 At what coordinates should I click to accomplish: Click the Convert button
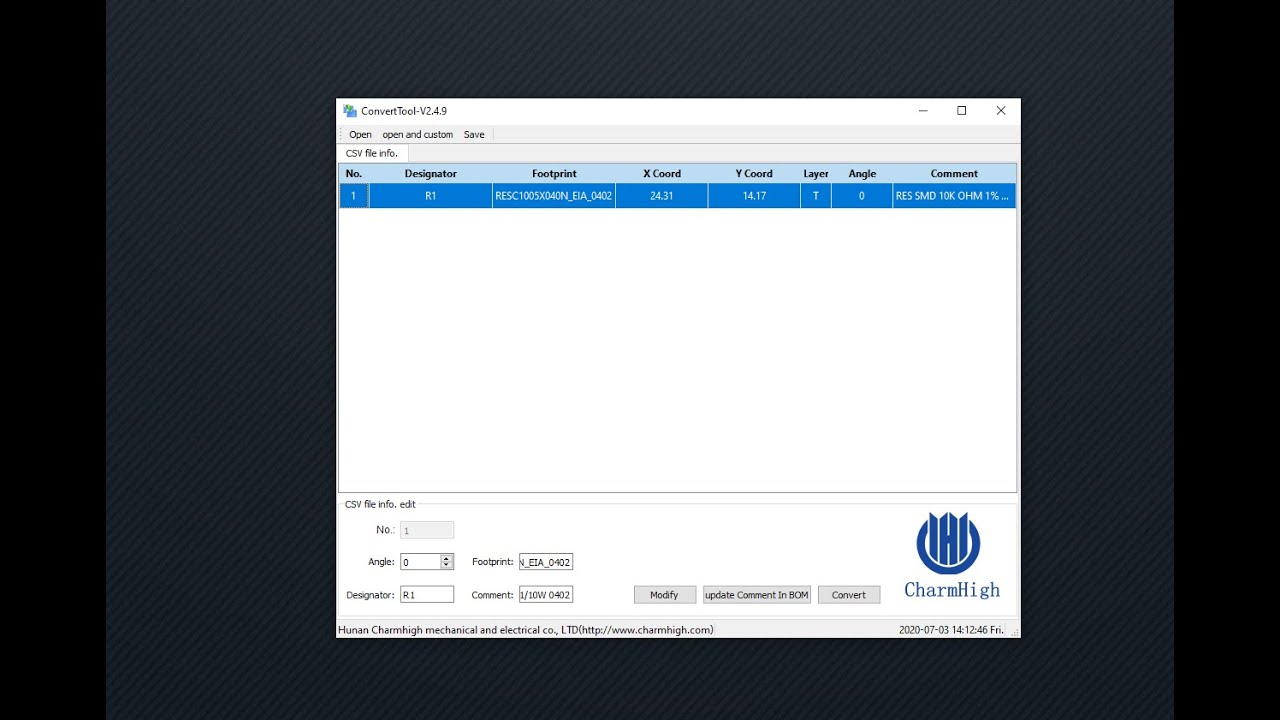click(849, 595)
